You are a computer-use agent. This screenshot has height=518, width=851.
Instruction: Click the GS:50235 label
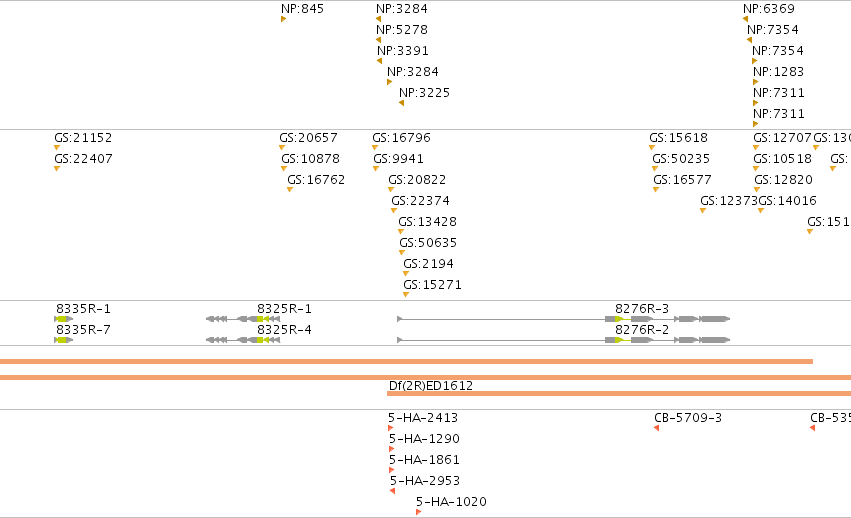[681, 159]
